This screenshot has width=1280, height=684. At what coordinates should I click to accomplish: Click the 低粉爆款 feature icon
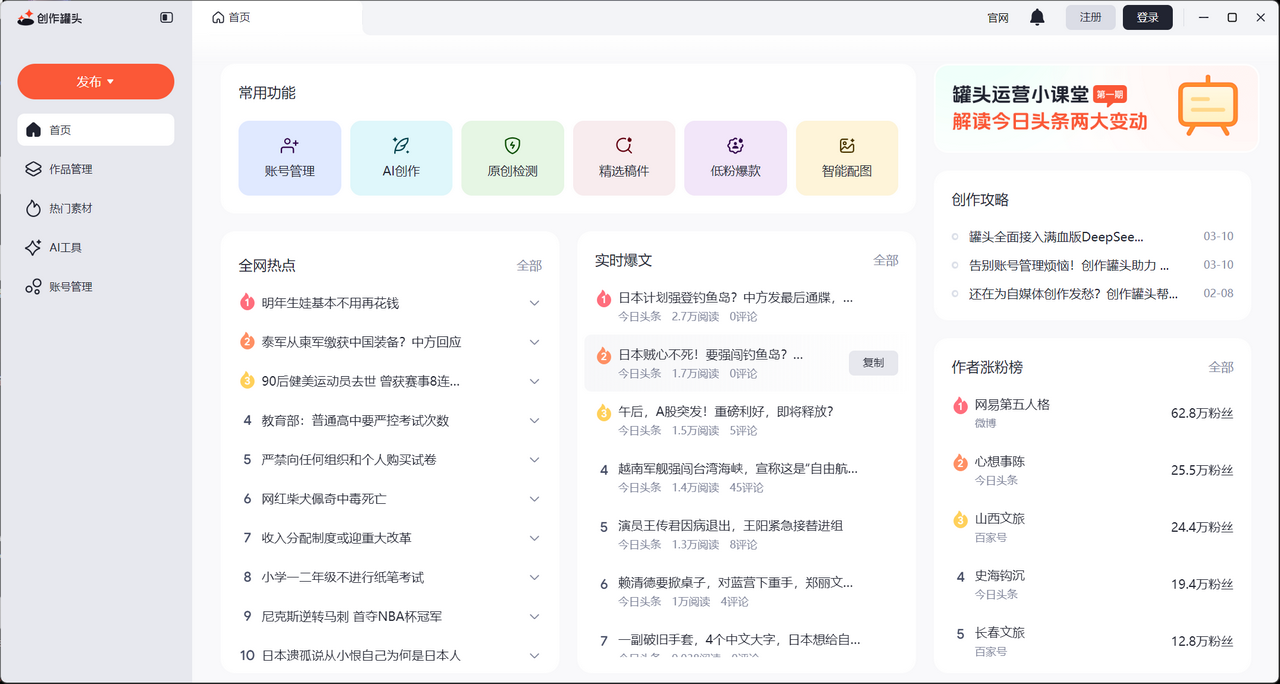pyautogui.click(x=735, y=157)
